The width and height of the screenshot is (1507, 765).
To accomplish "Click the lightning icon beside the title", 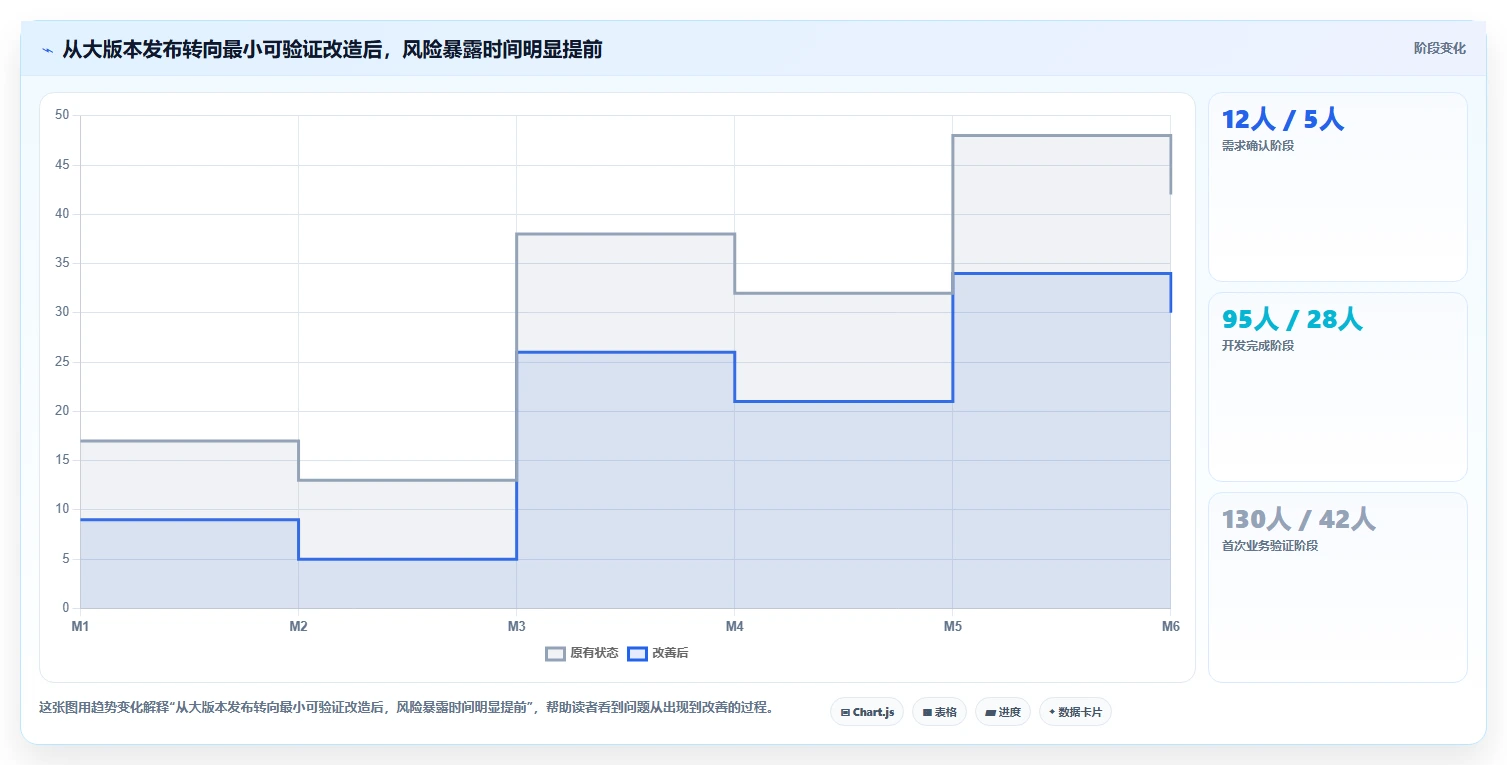I will point(47,50).
